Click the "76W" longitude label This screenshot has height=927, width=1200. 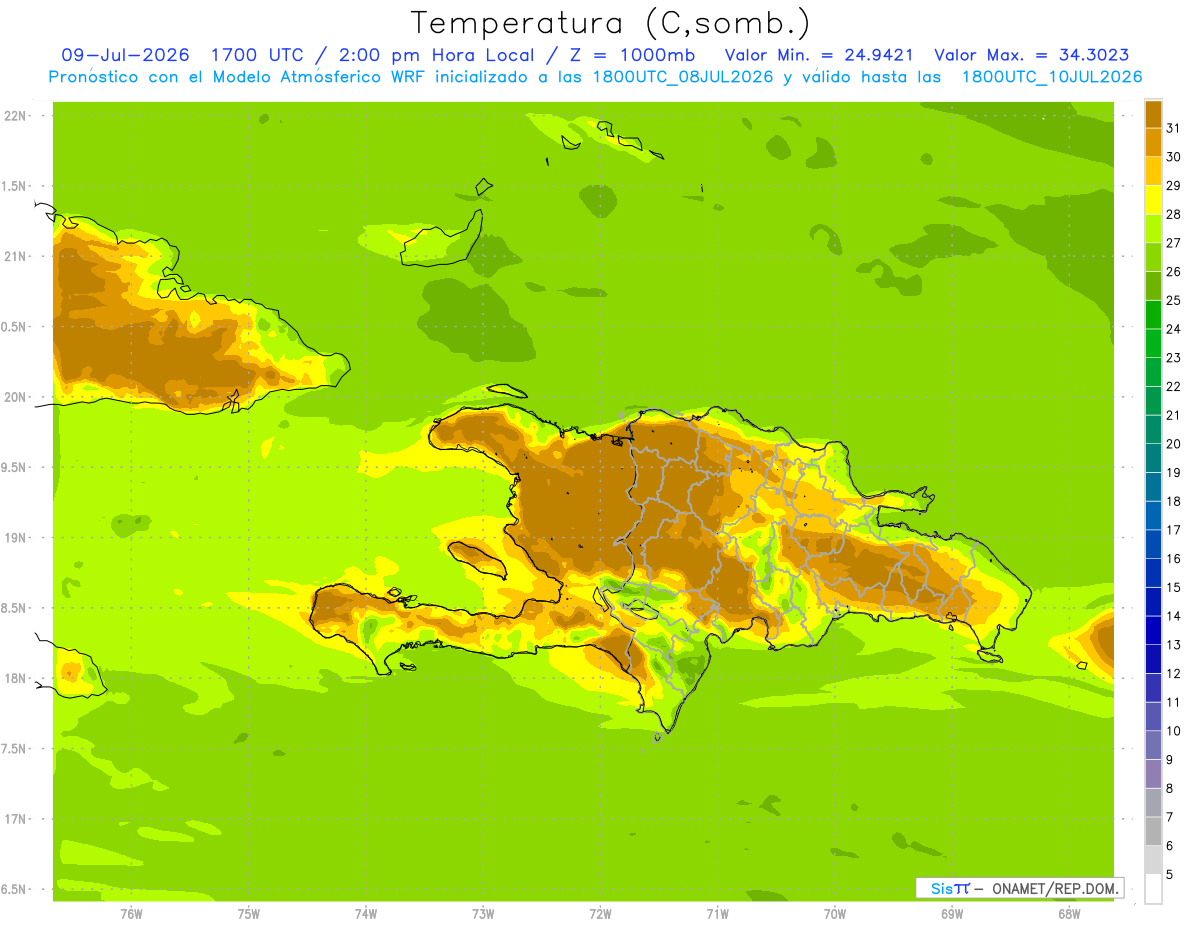[131, 913]
